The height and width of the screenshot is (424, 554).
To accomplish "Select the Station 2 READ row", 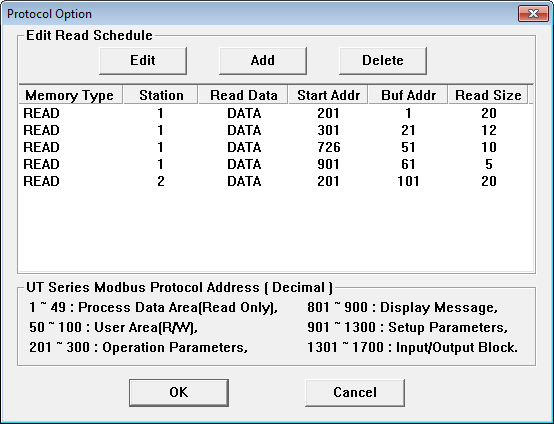I will 276,181.
